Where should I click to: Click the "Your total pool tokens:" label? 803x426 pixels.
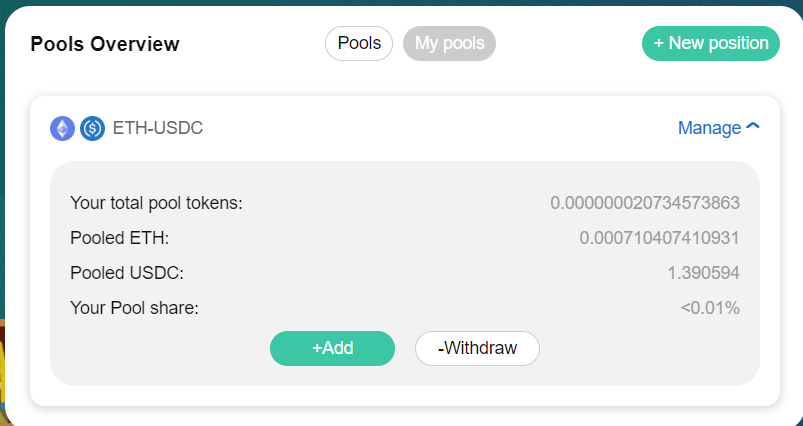coord(156,203)
